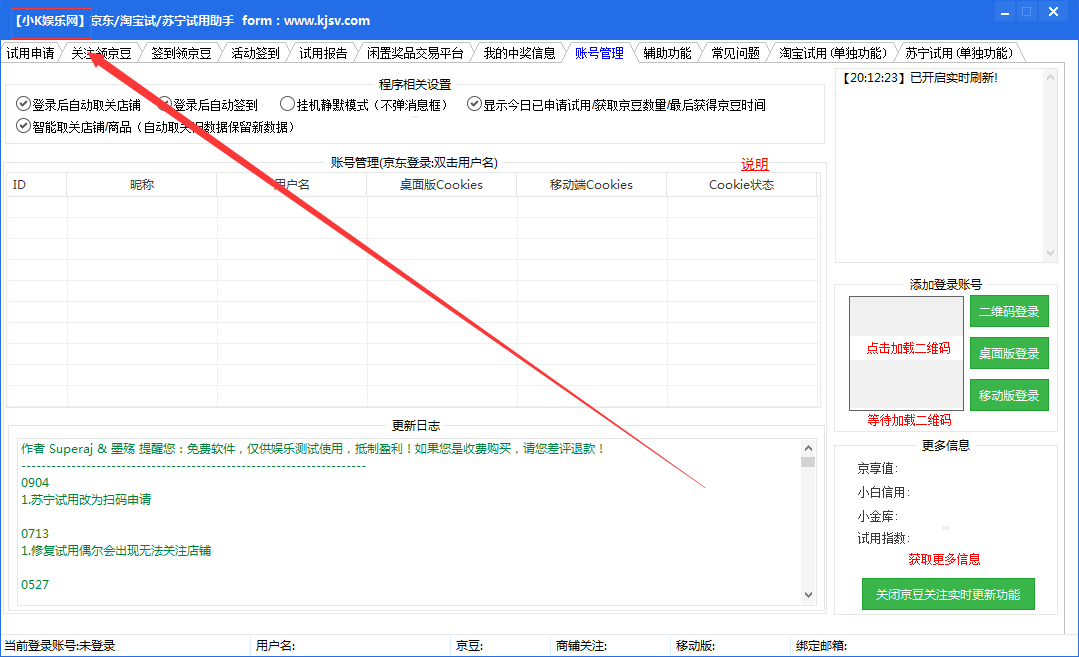The image size is (1079, 657).
Task: Switch to the 签到领京豆 tab
Action: (x=181, y=53)
